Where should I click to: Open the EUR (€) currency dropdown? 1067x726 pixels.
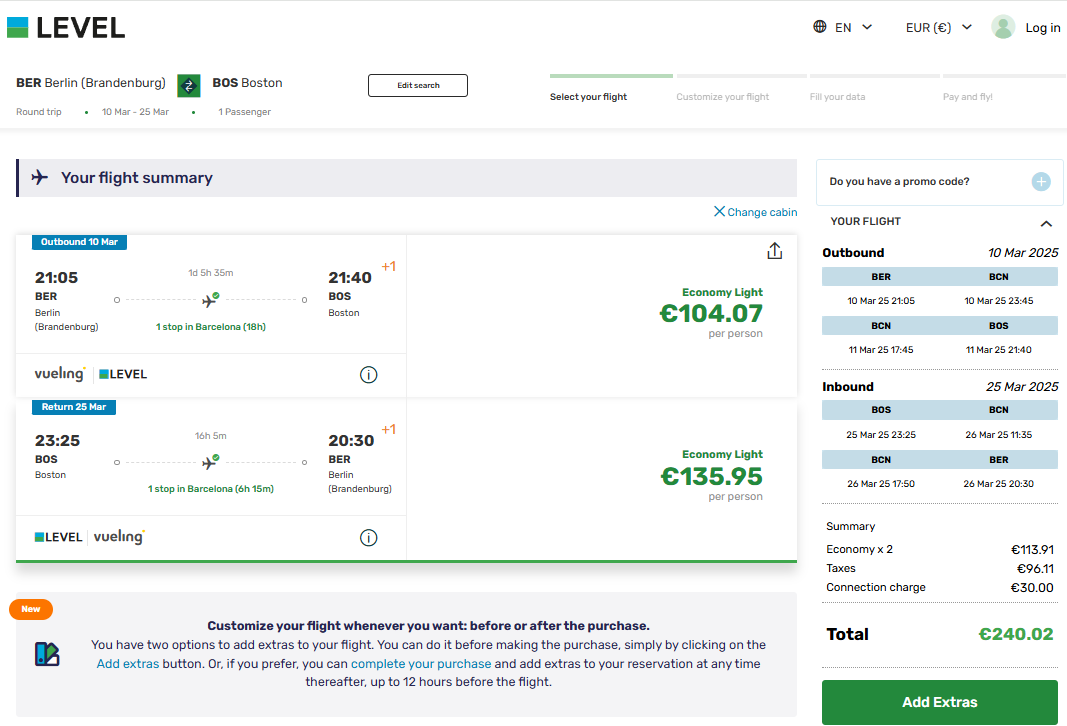938,27
